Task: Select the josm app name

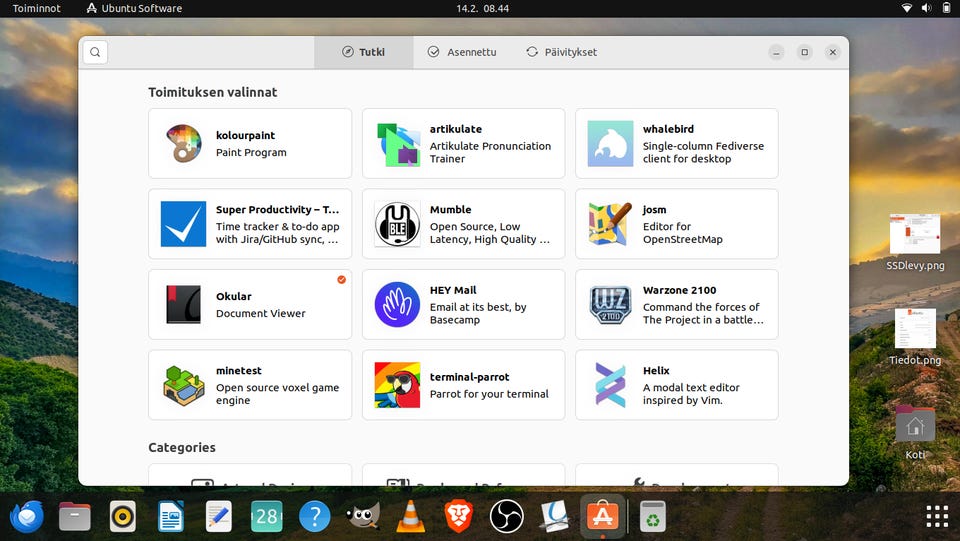Action: point(654,210)
